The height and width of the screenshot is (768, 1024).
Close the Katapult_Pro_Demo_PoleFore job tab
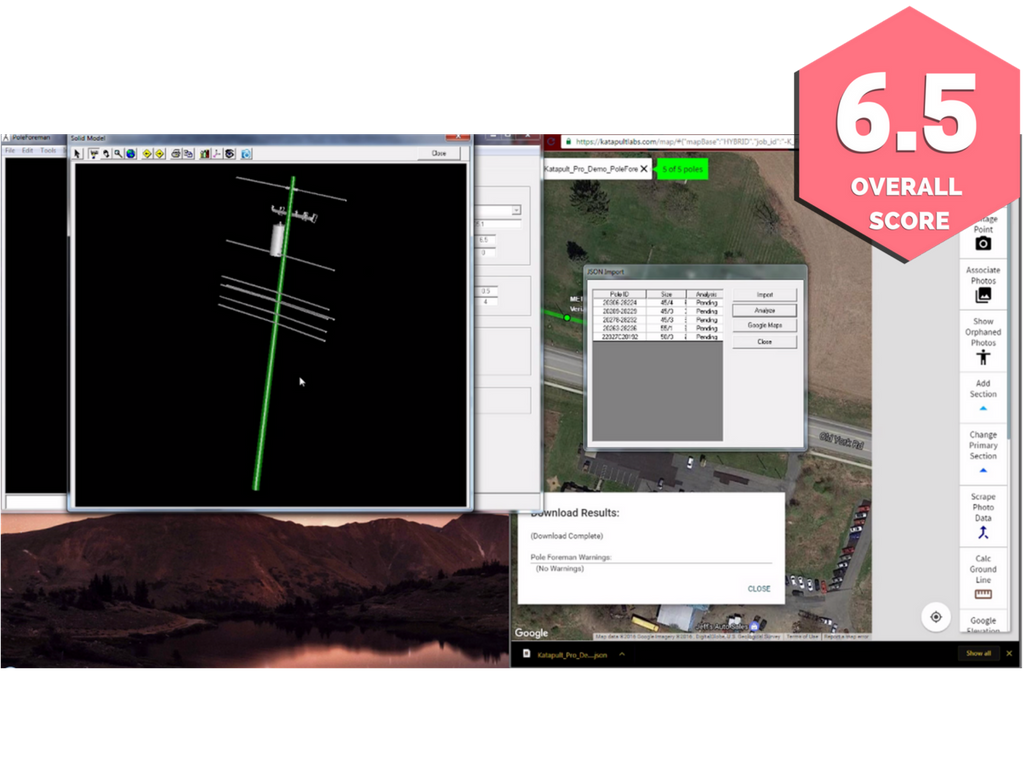pyautogui.click(x=644, y=169)
